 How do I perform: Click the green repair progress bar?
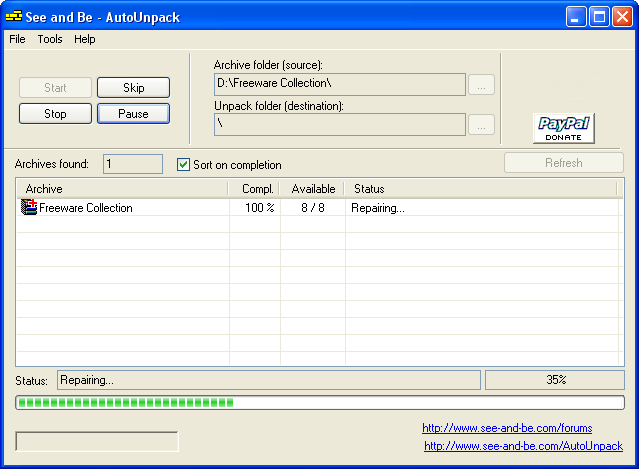[320, 403]
